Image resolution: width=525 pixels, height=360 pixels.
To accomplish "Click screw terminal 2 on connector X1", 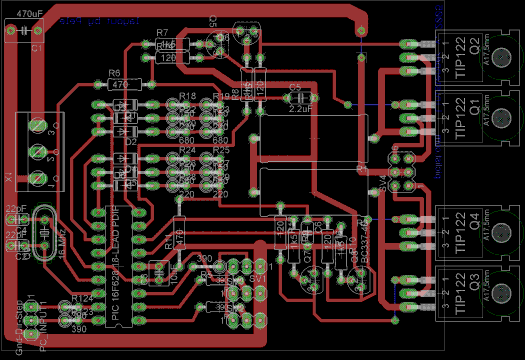I will [x=38, y=152].
